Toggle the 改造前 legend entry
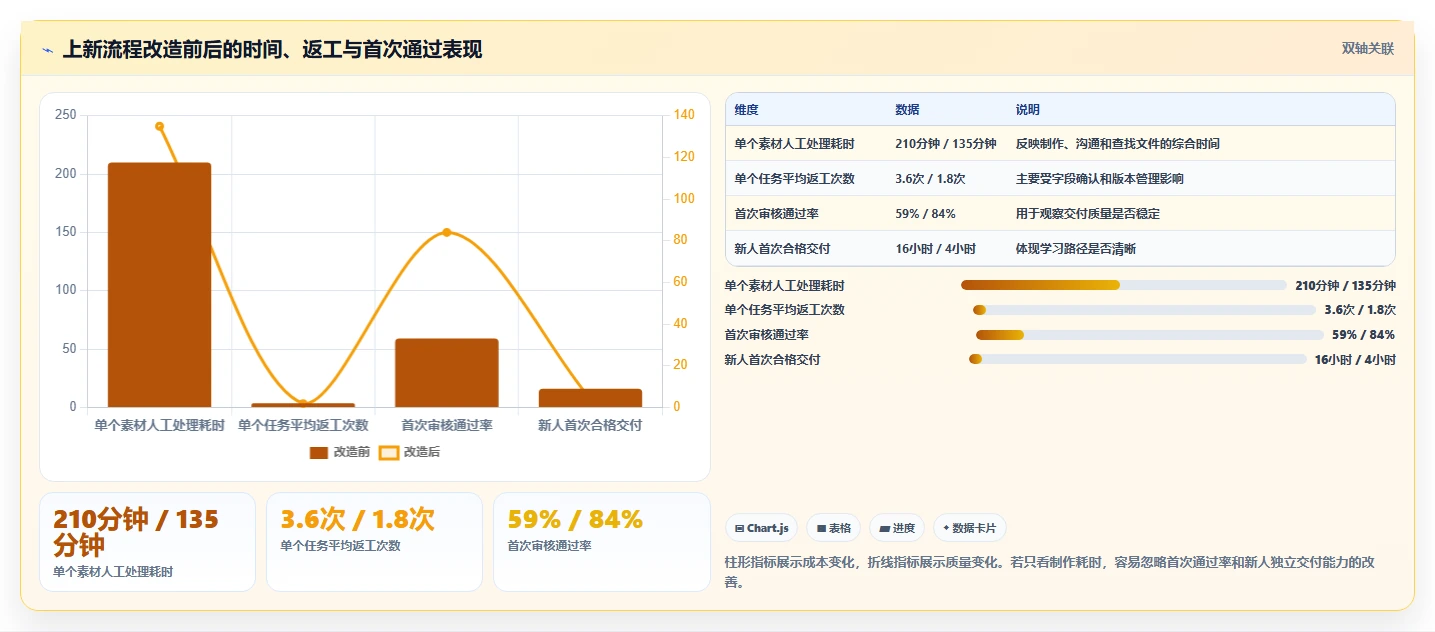 [x=340, y=452]
